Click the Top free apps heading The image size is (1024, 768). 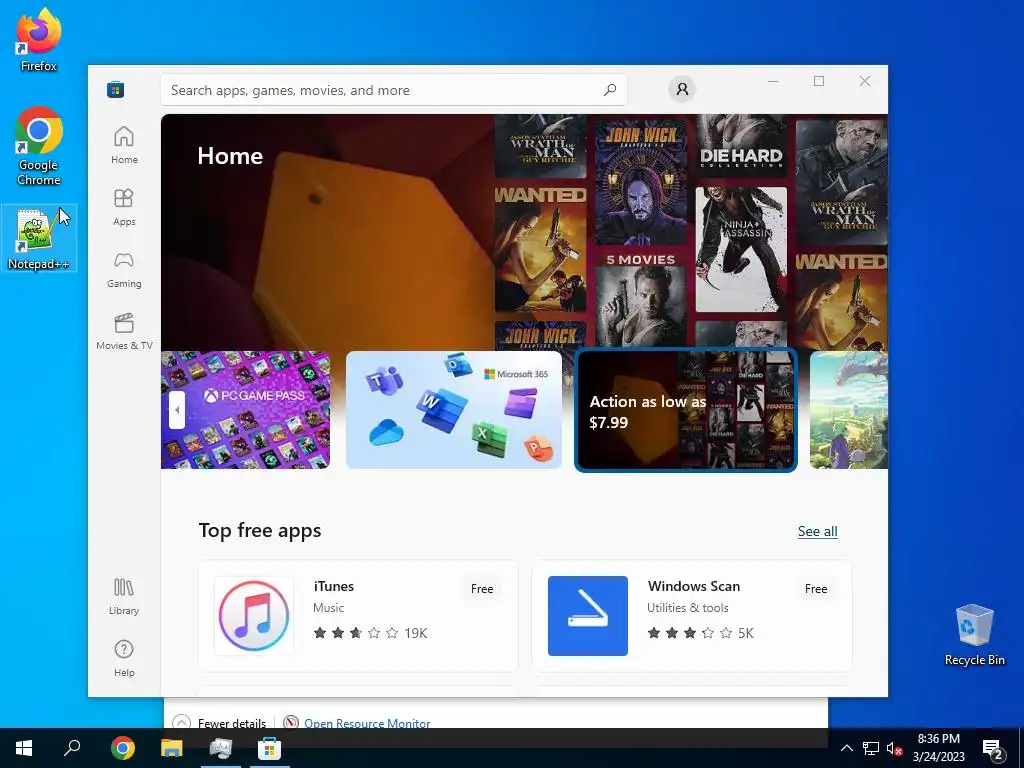[x=260, y=530]
